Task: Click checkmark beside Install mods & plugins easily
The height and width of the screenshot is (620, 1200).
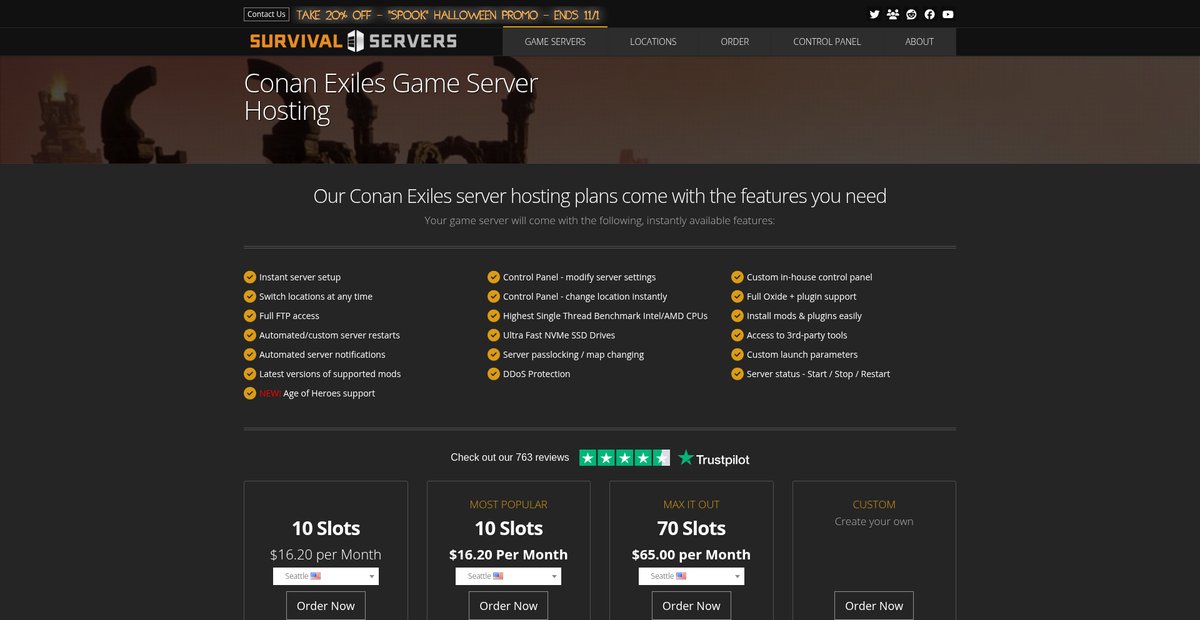Action: tap(738, 316)
